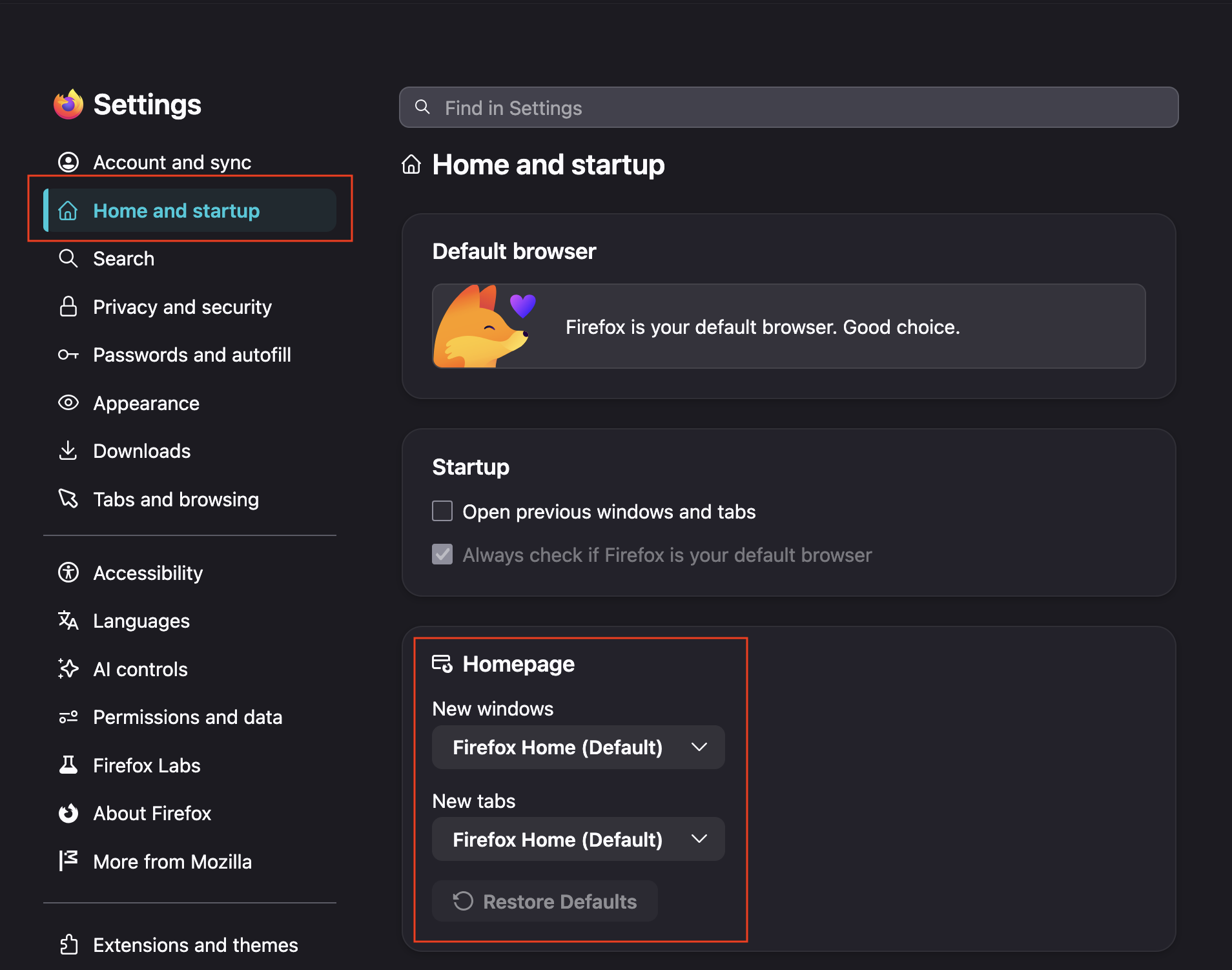The height and width of the screenshot is (970, 1232).
Task: Click the Homepage heading text
Action: [518, 664]
